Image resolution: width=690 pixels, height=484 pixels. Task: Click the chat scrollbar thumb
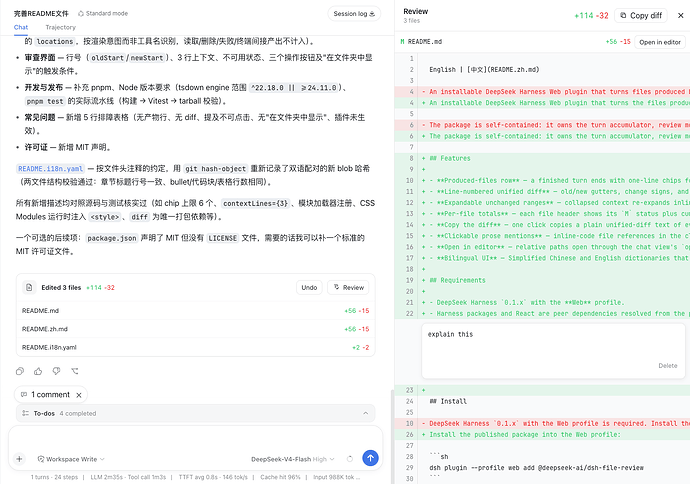[393, 436]
